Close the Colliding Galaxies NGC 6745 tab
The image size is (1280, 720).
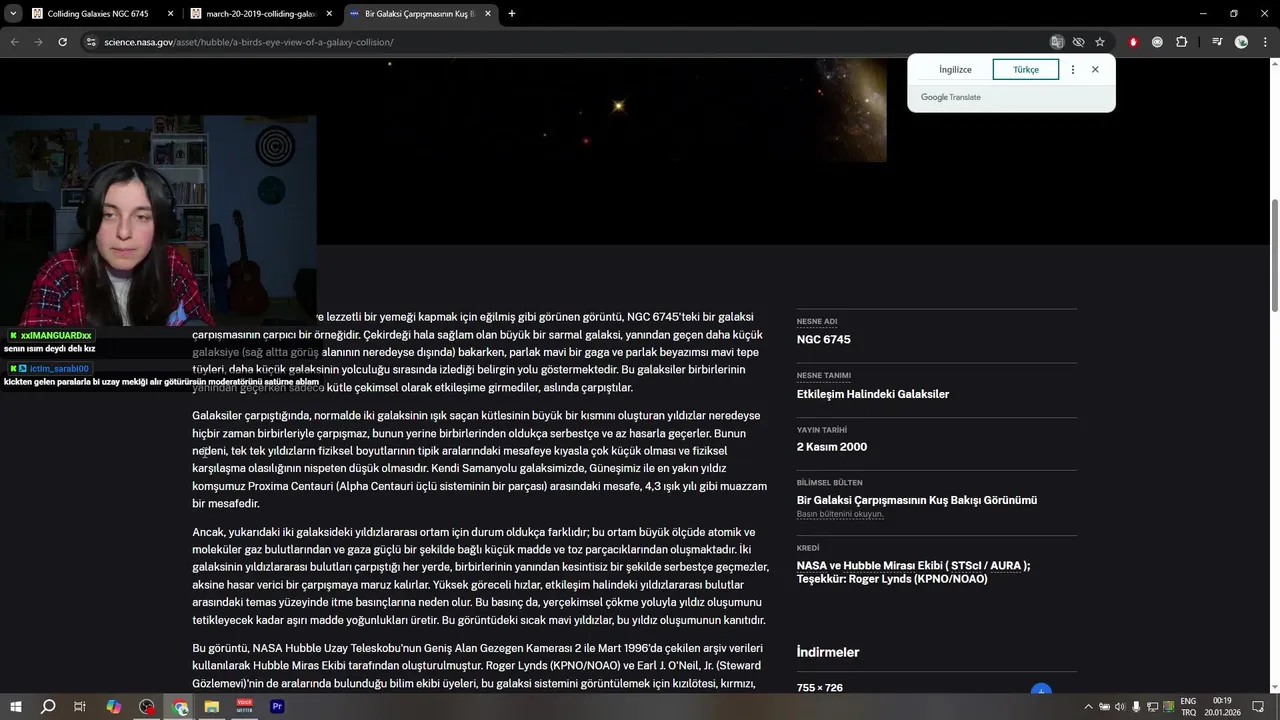pyautogui.click(x=170, y=14)
